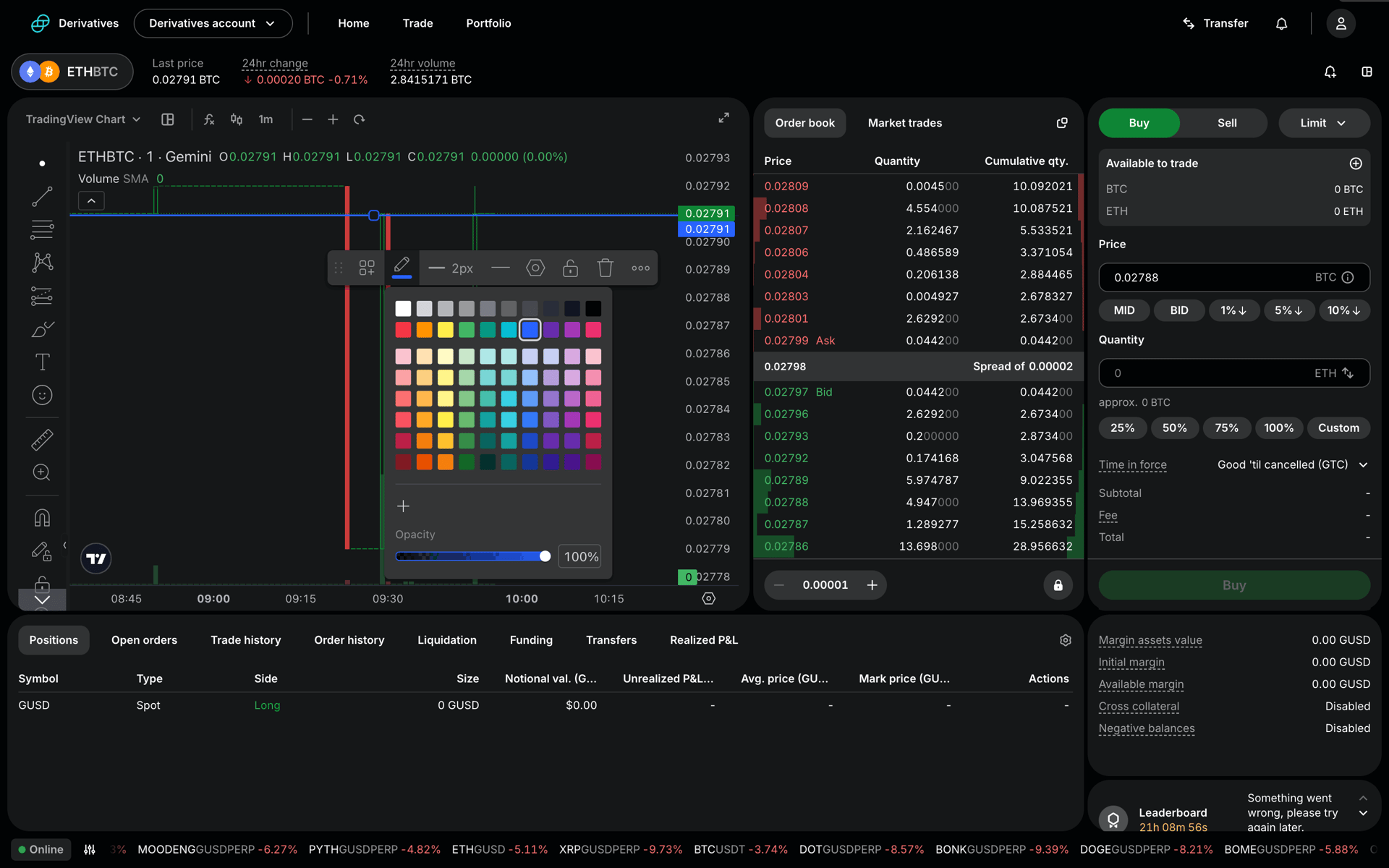Image resolution: width=1389 pixels, height=868 pixels.
Task: Open more drawing options ellipsis
Action: tap(640, 268)
